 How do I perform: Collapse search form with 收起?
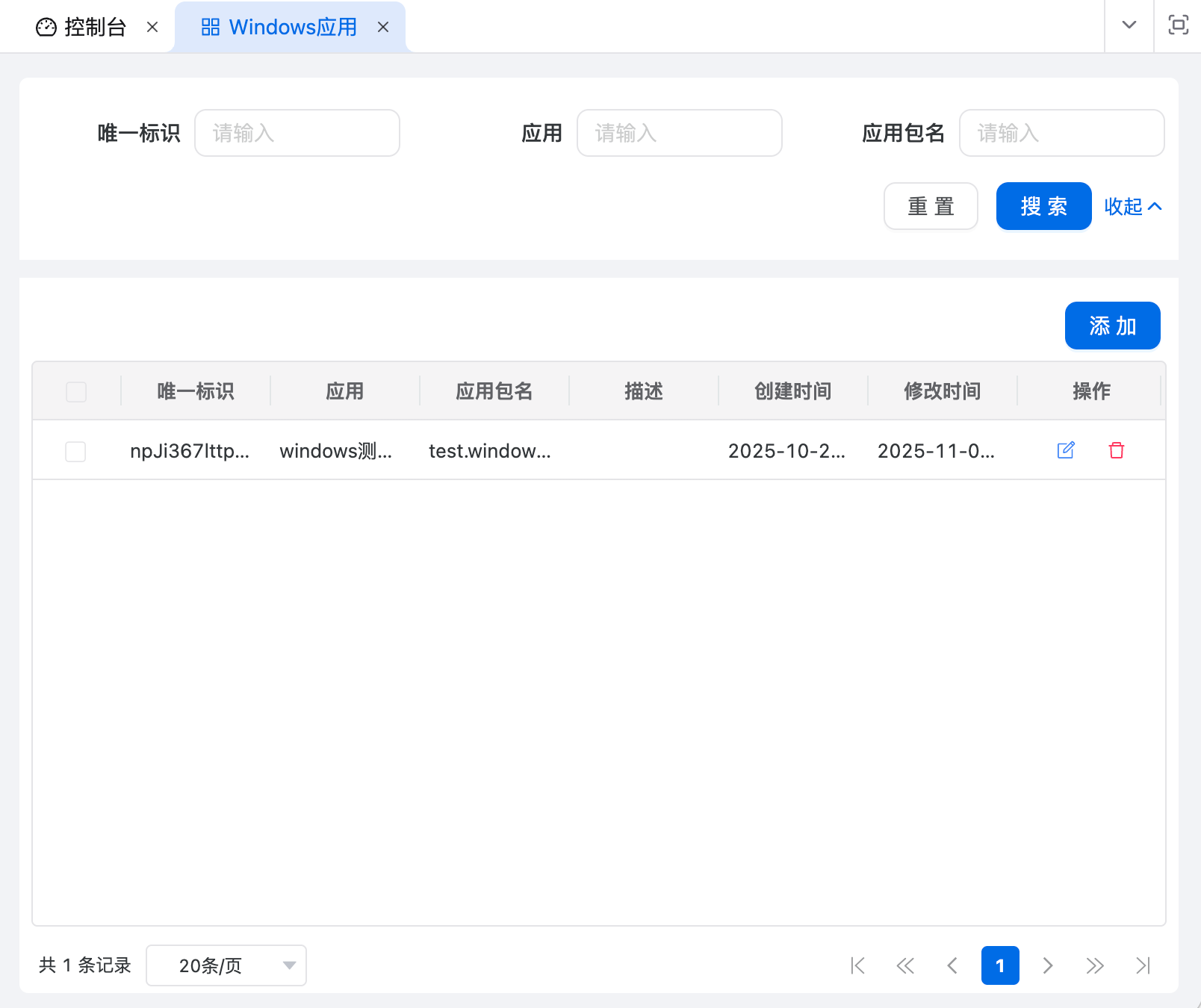(1132, 206)
